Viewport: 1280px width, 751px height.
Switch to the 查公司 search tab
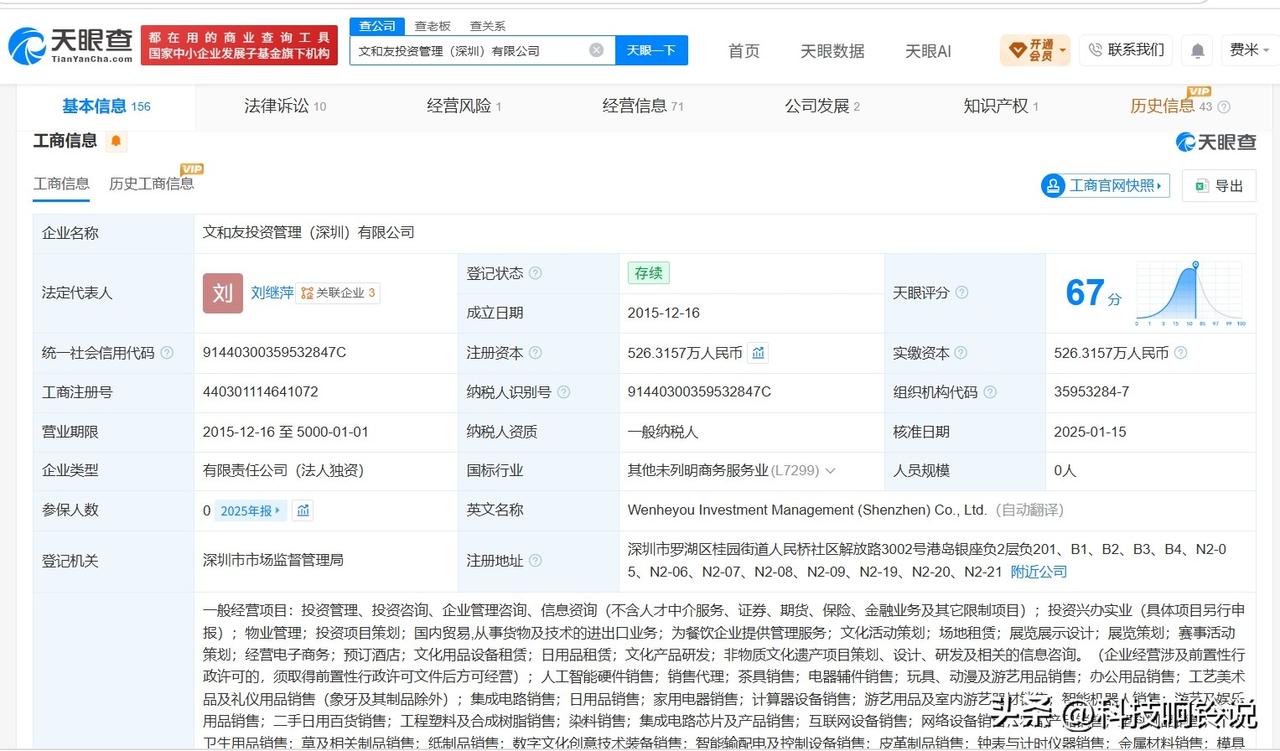click(377, 26)
